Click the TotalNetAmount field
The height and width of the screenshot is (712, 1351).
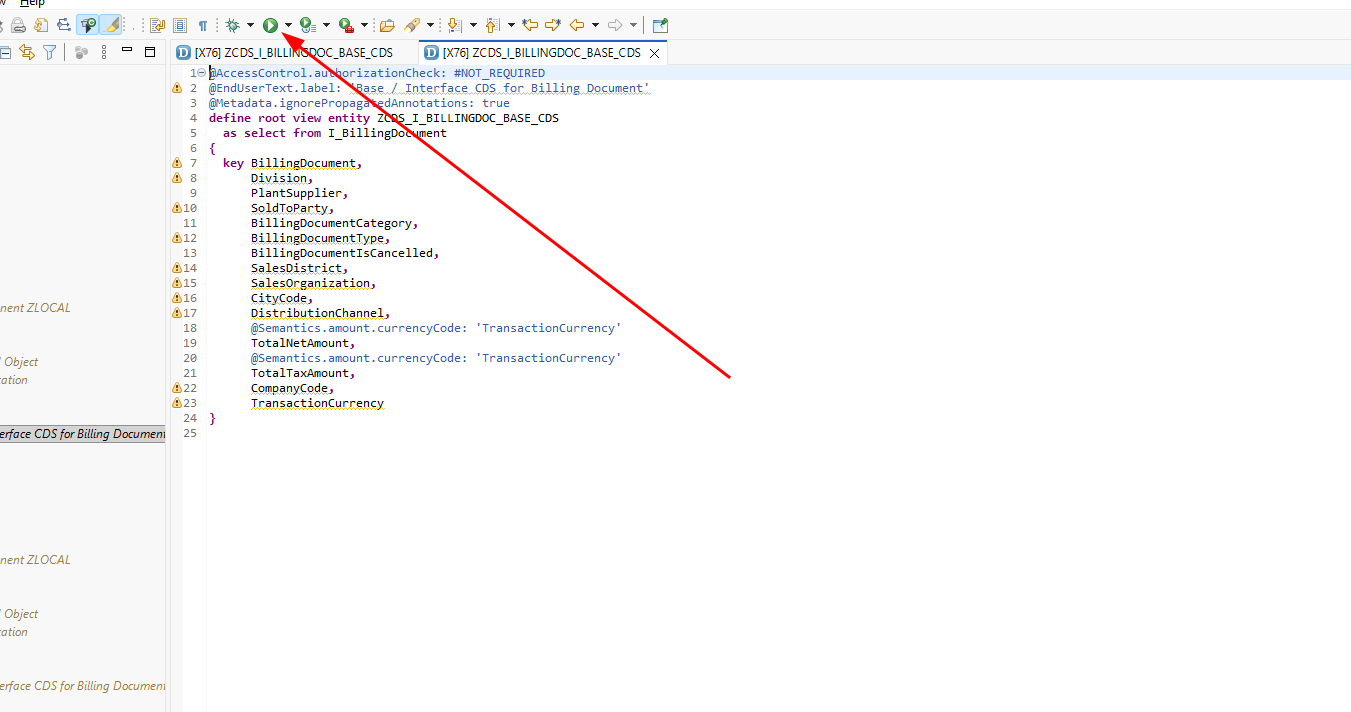tap(300, 343)
